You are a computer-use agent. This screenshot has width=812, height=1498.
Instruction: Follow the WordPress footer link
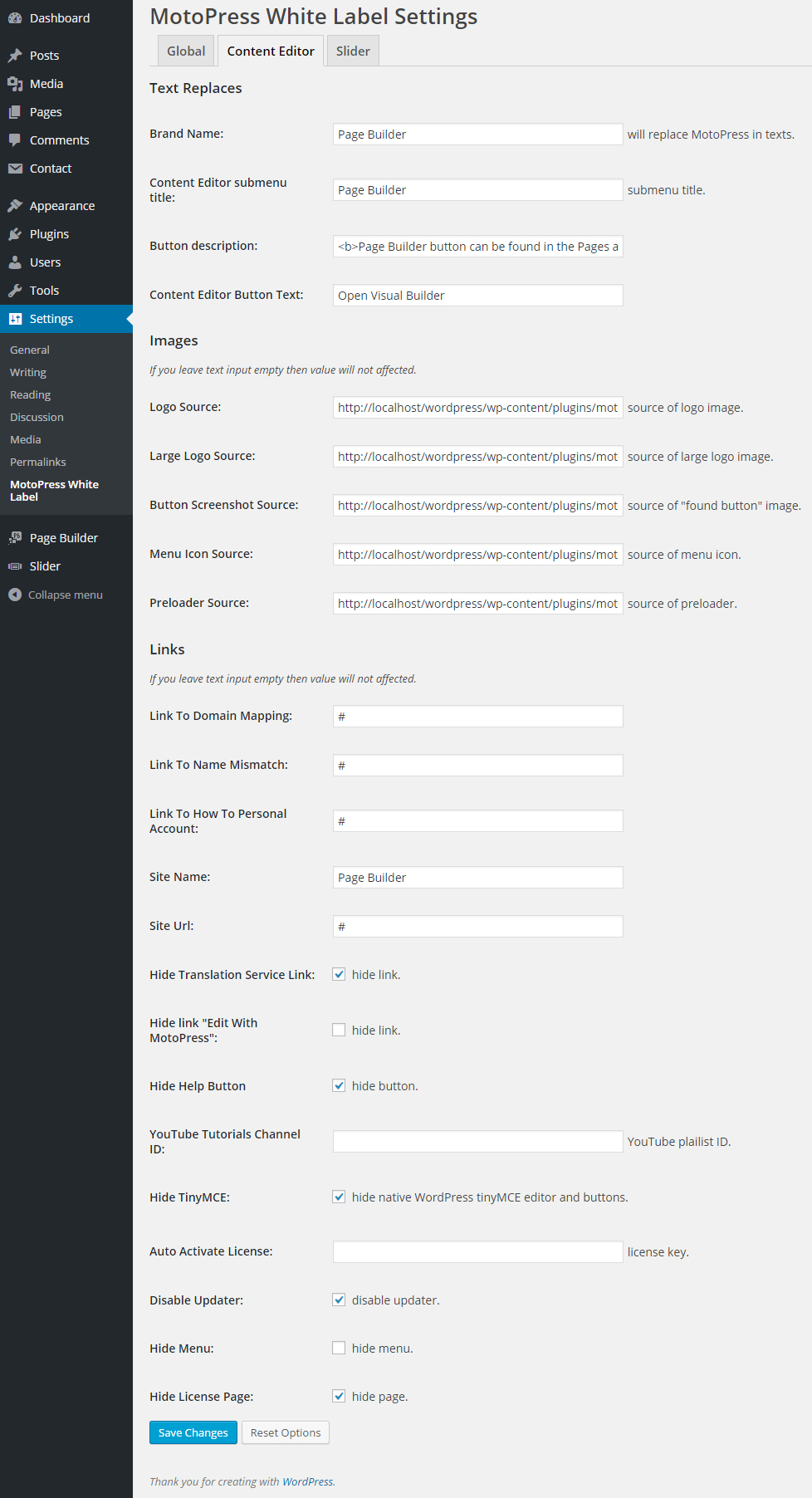[308, 1481]
